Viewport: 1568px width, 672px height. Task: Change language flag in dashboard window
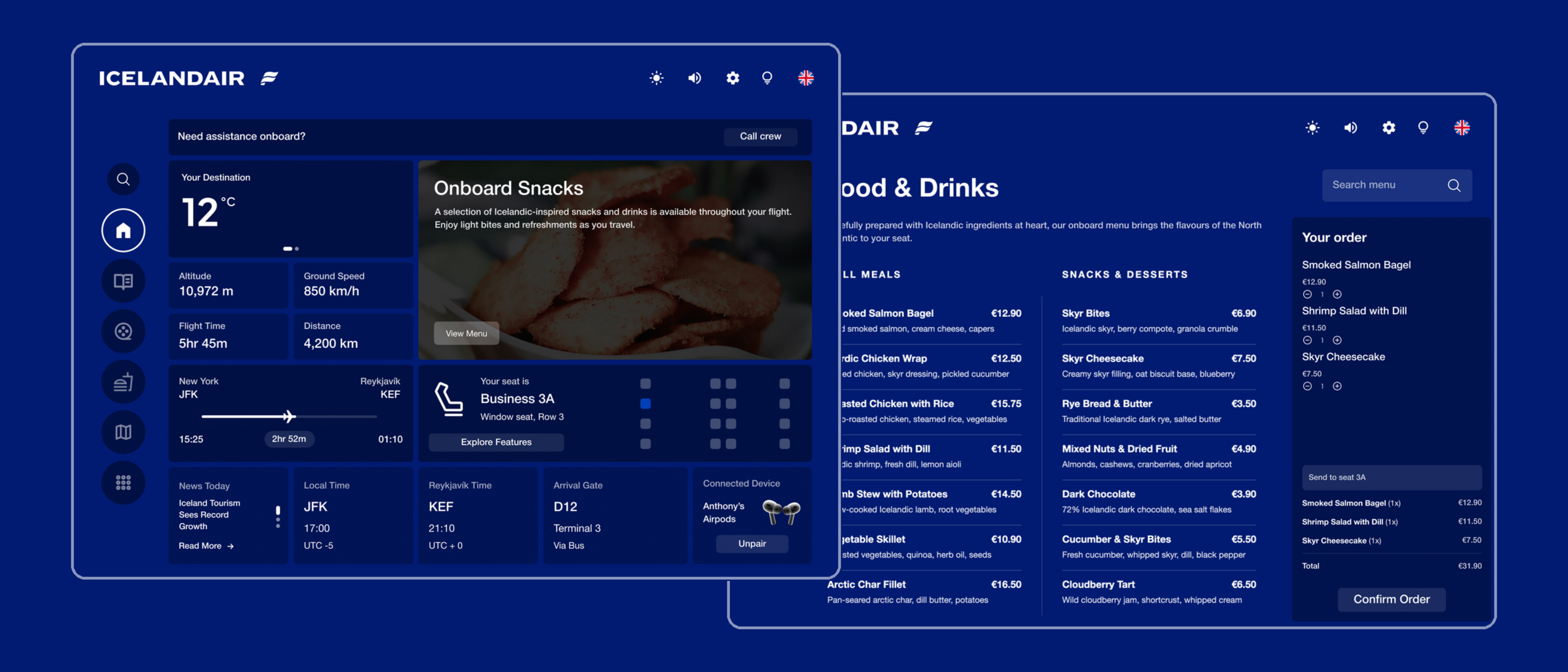(x=806, y=78)
